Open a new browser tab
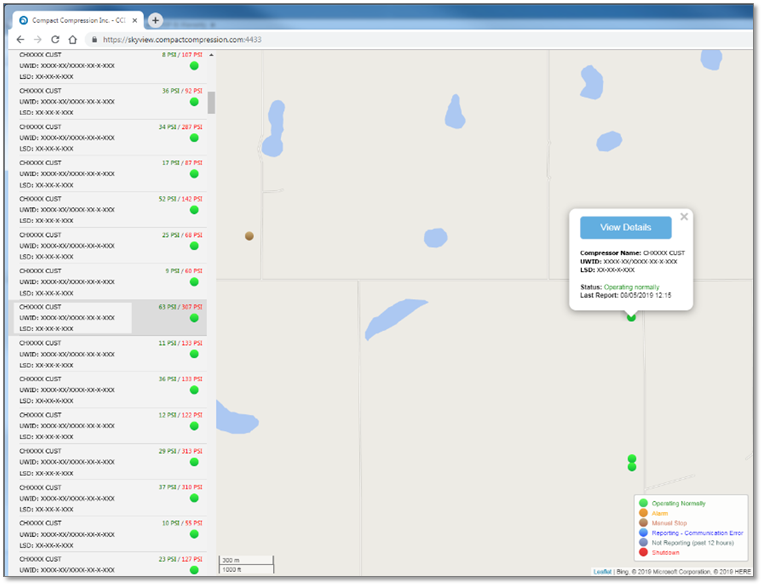This screenshot has height=586, width=763. [x=155, y=20]
